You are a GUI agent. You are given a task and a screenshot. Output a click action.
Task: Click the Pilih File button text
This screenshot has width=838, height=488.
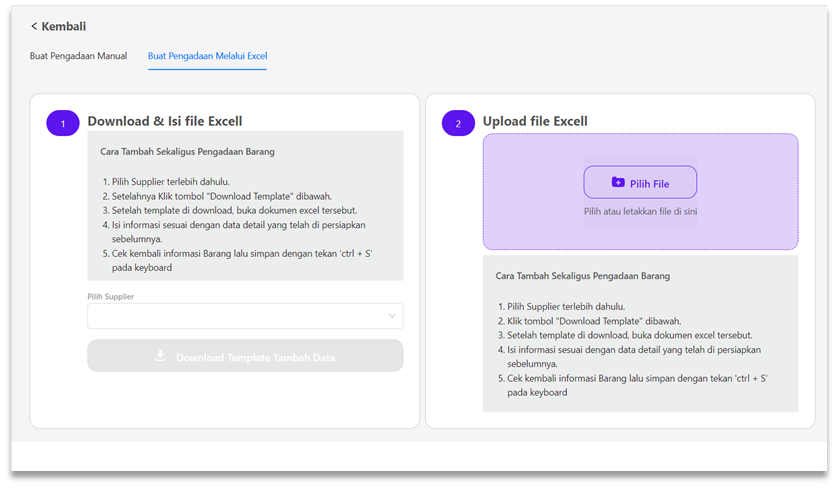click(x=649, y=183)
